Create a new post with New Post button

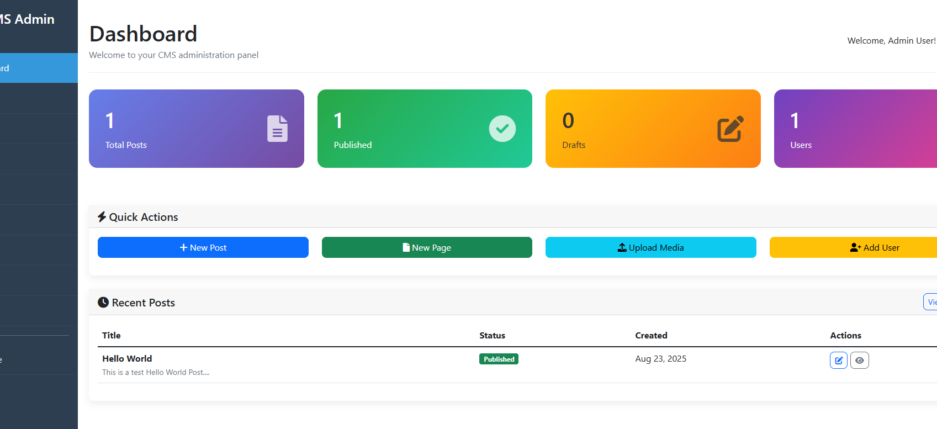click(x=203, y=247)
